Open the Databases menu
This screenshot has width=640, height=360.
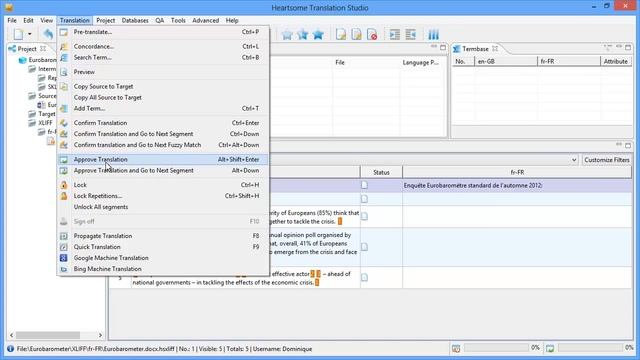(x=135, y=20)
